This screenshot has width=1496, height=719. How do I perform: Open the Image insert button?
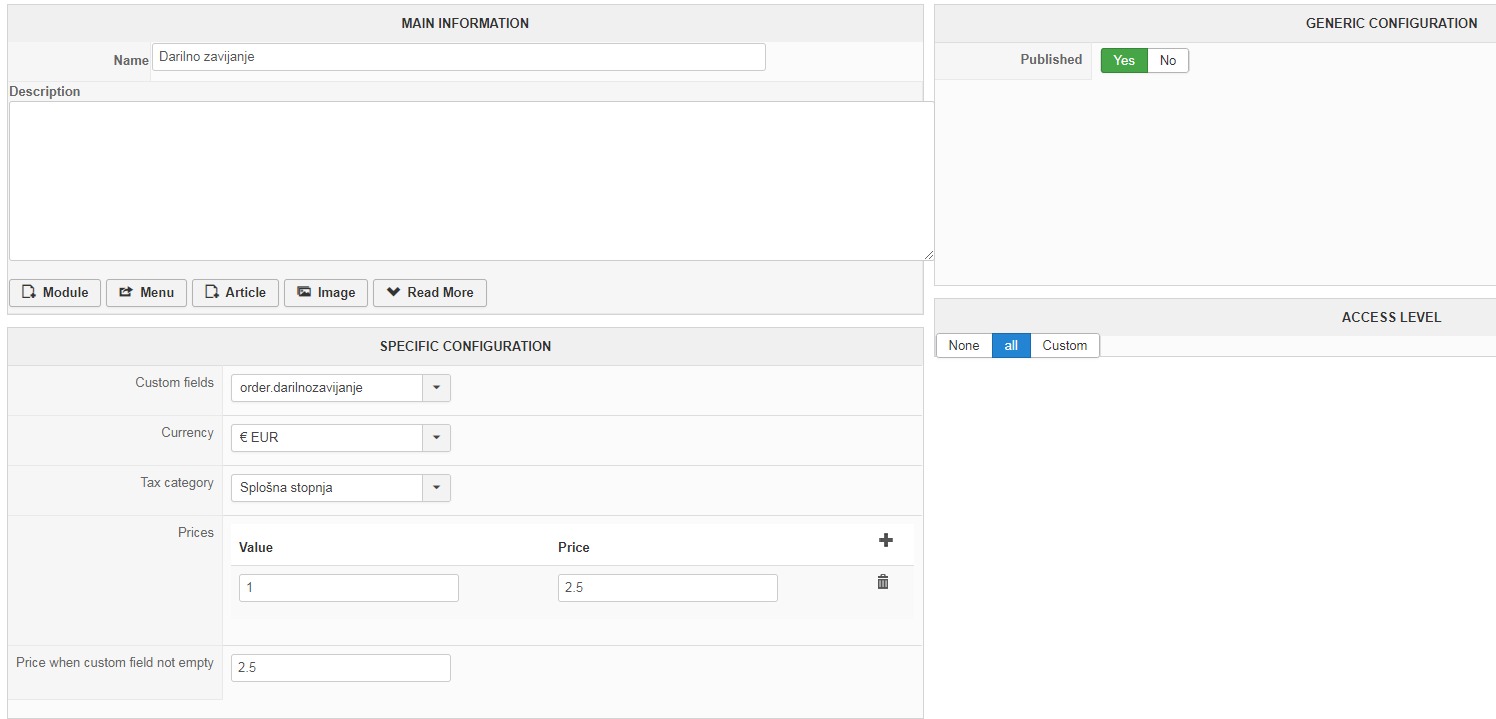(x=326, y=293)
